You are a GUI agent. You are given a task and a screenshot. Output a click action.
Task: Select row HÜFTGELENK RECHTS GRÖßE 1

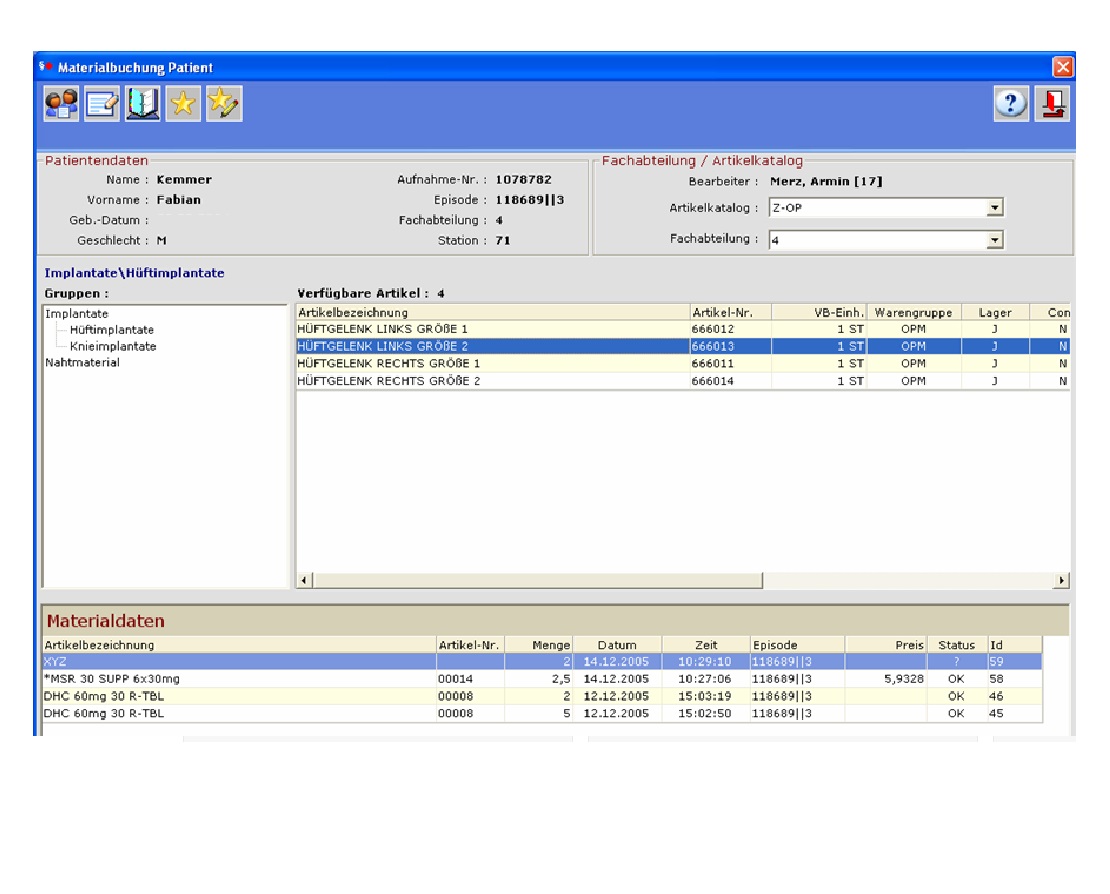point(682,363)
